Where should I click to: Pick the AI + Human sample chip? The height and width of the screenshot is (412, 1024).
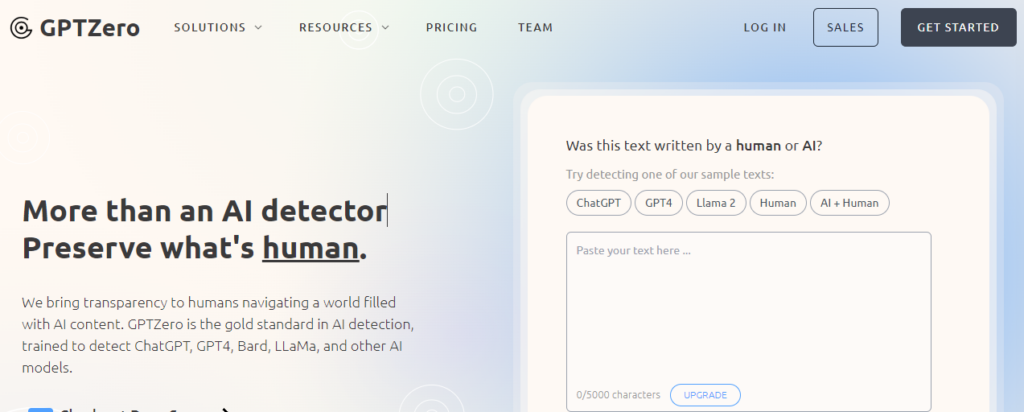(x=850, y=203)
